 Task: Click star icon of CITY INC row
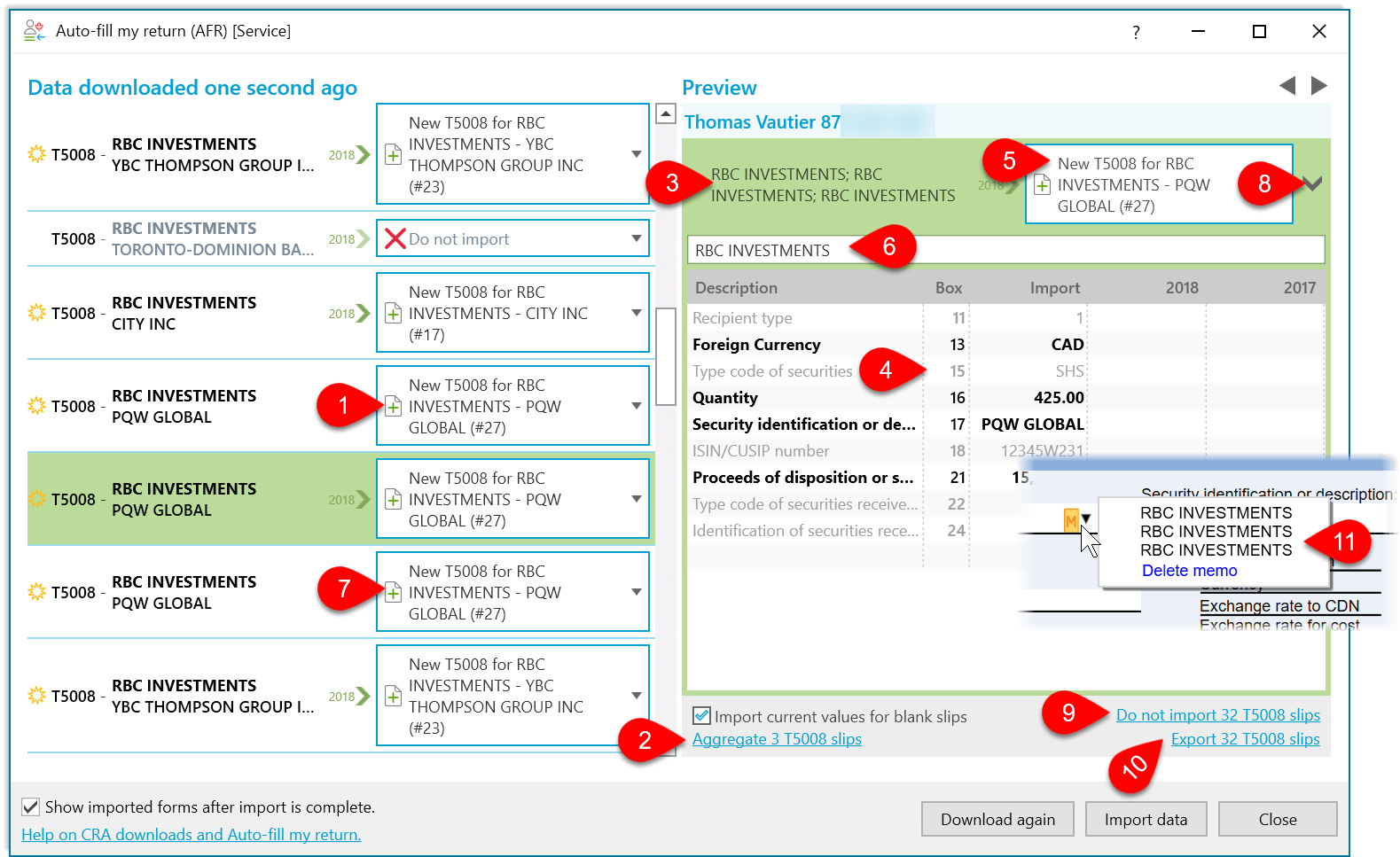coord(36,312)
